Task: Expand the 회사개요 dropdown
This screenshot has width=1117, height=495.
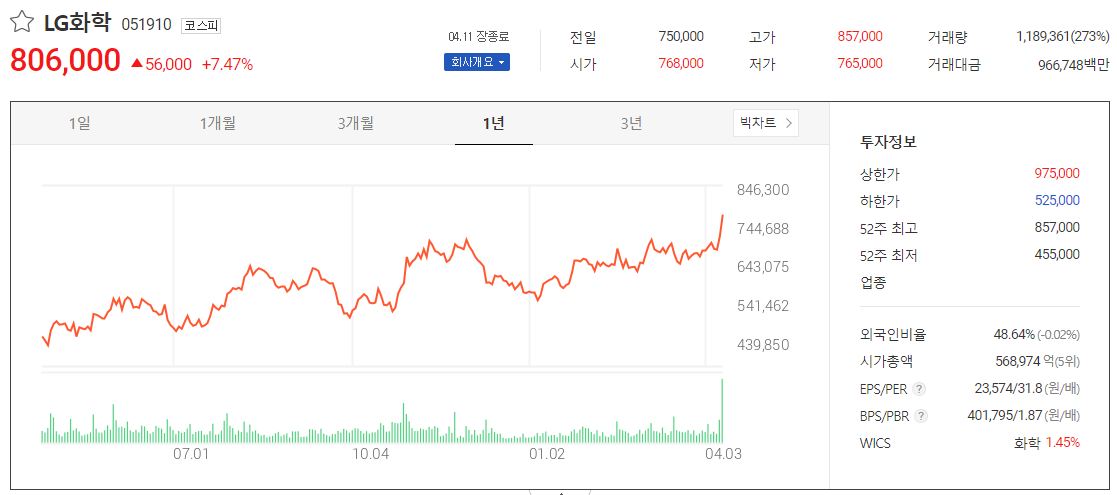Action: 477,63
